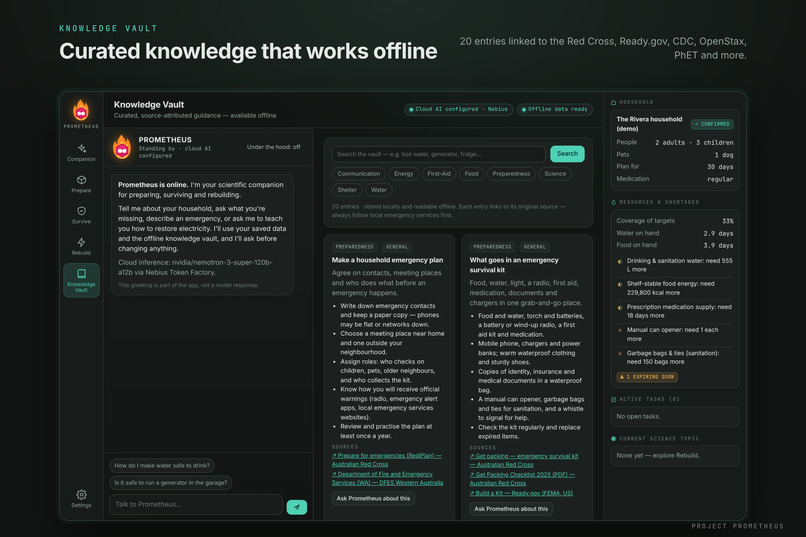
Task: Click the Confirmed household badge
Action: pyautogui.click(x=712, y=124)
